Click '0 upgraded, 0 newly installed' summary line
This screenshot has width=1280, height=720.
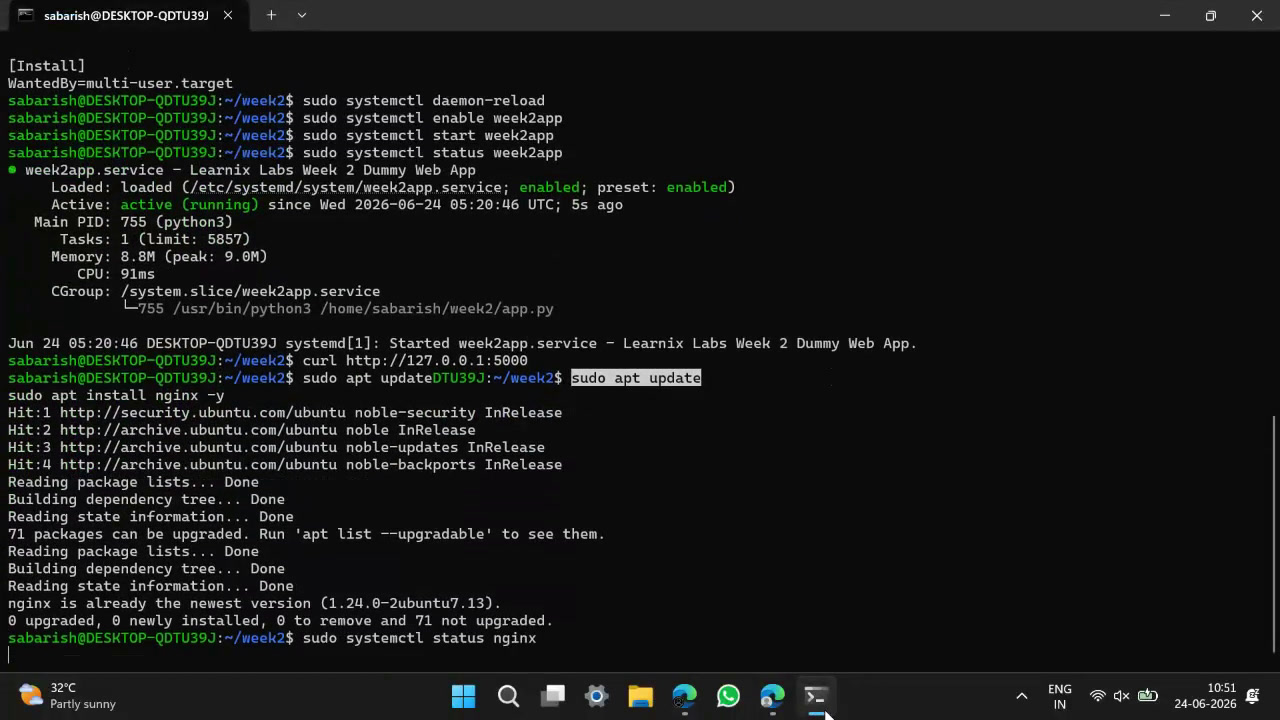280,621
